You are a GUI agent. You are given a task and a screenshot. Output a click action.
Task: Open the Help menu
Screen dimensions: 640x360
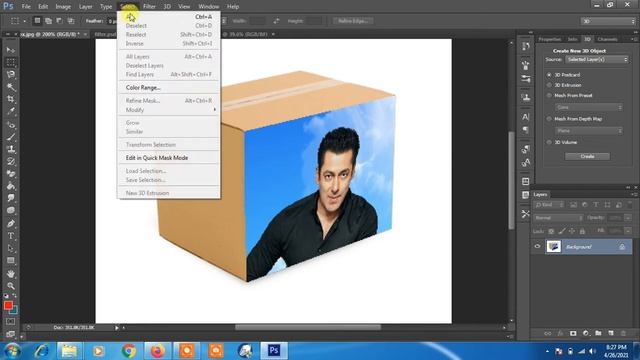[x=233, y=7]
